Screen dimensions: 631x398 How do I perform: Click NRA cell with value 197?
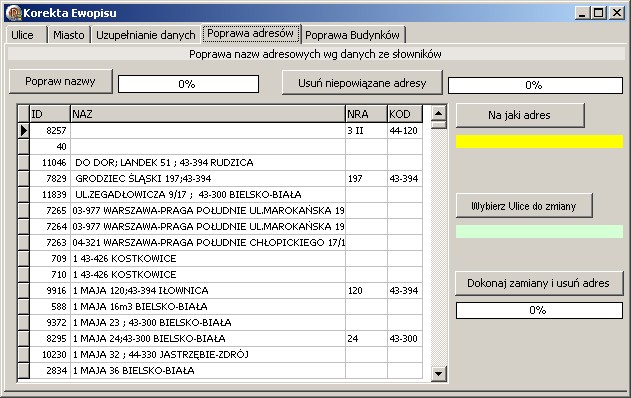tap(366, 179)
